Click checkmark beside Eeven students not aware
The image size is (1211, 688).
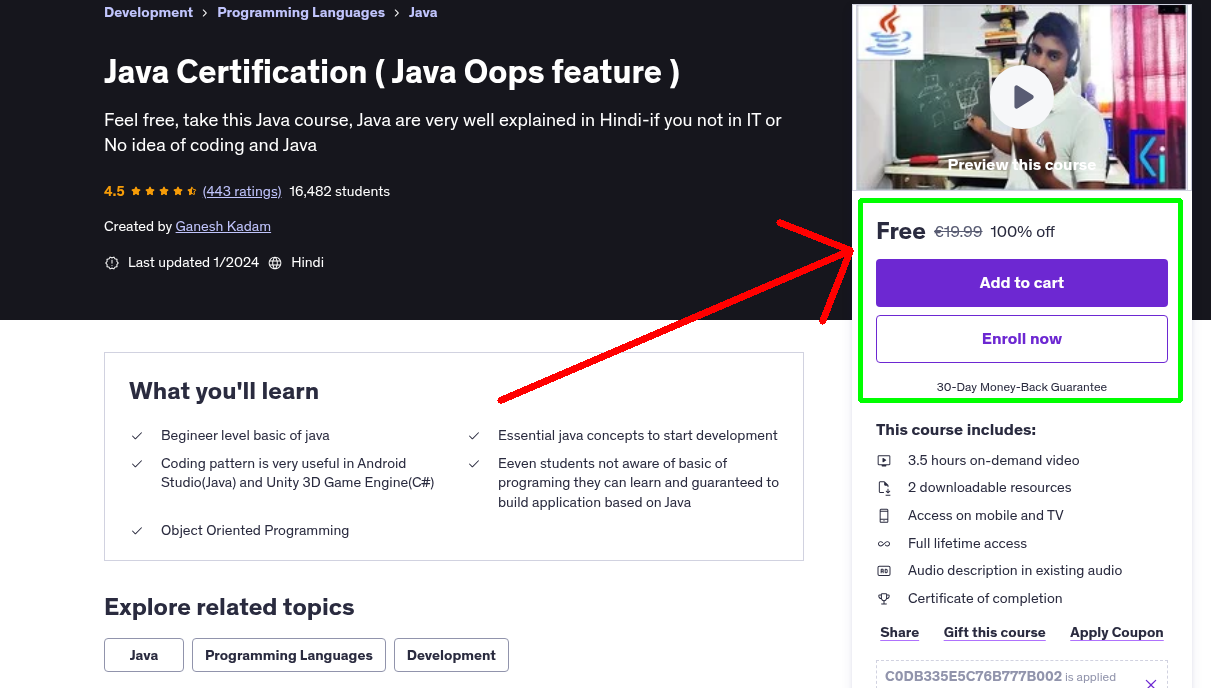pos(474,464)
